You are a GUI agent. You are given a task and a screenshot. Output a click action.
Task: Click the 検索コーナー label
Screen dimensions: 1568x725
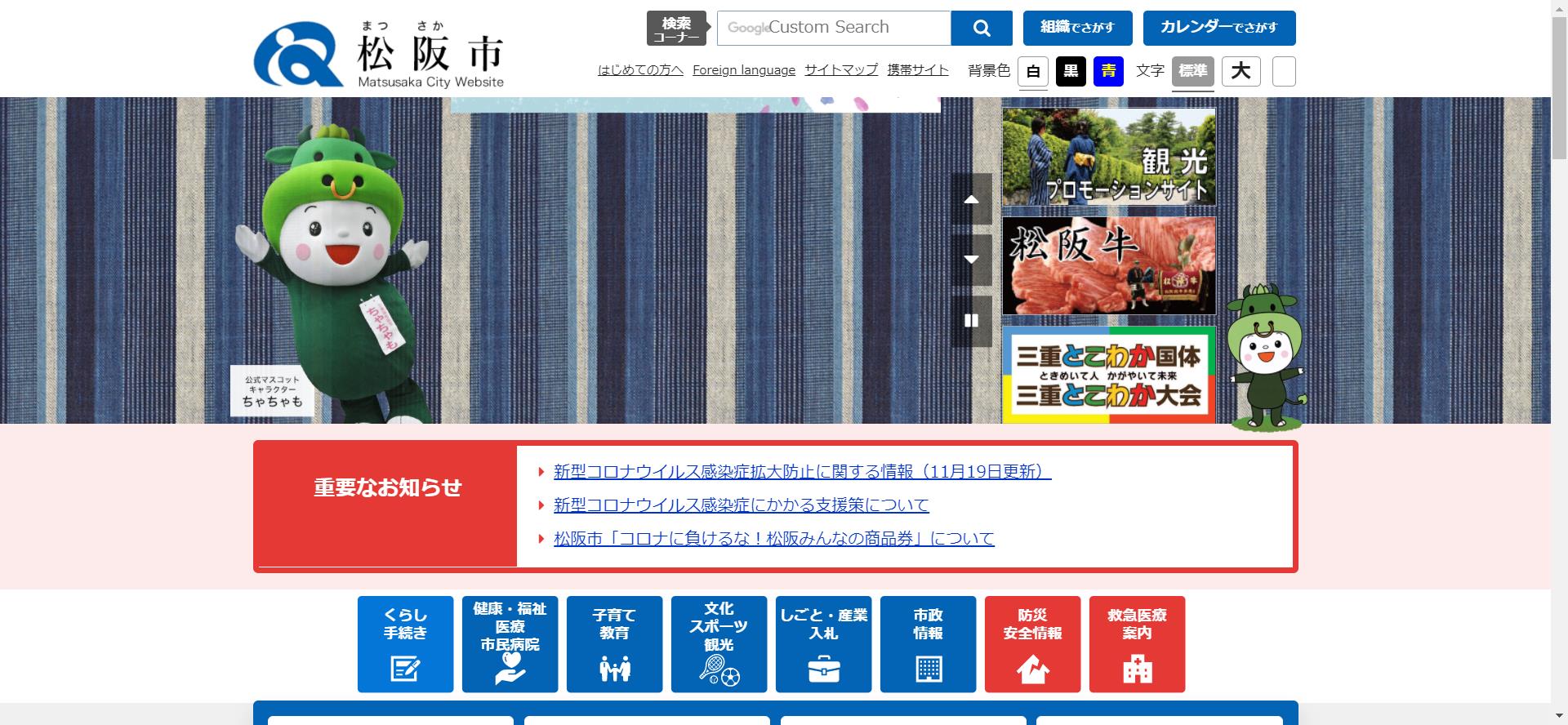tap(675, 29)
